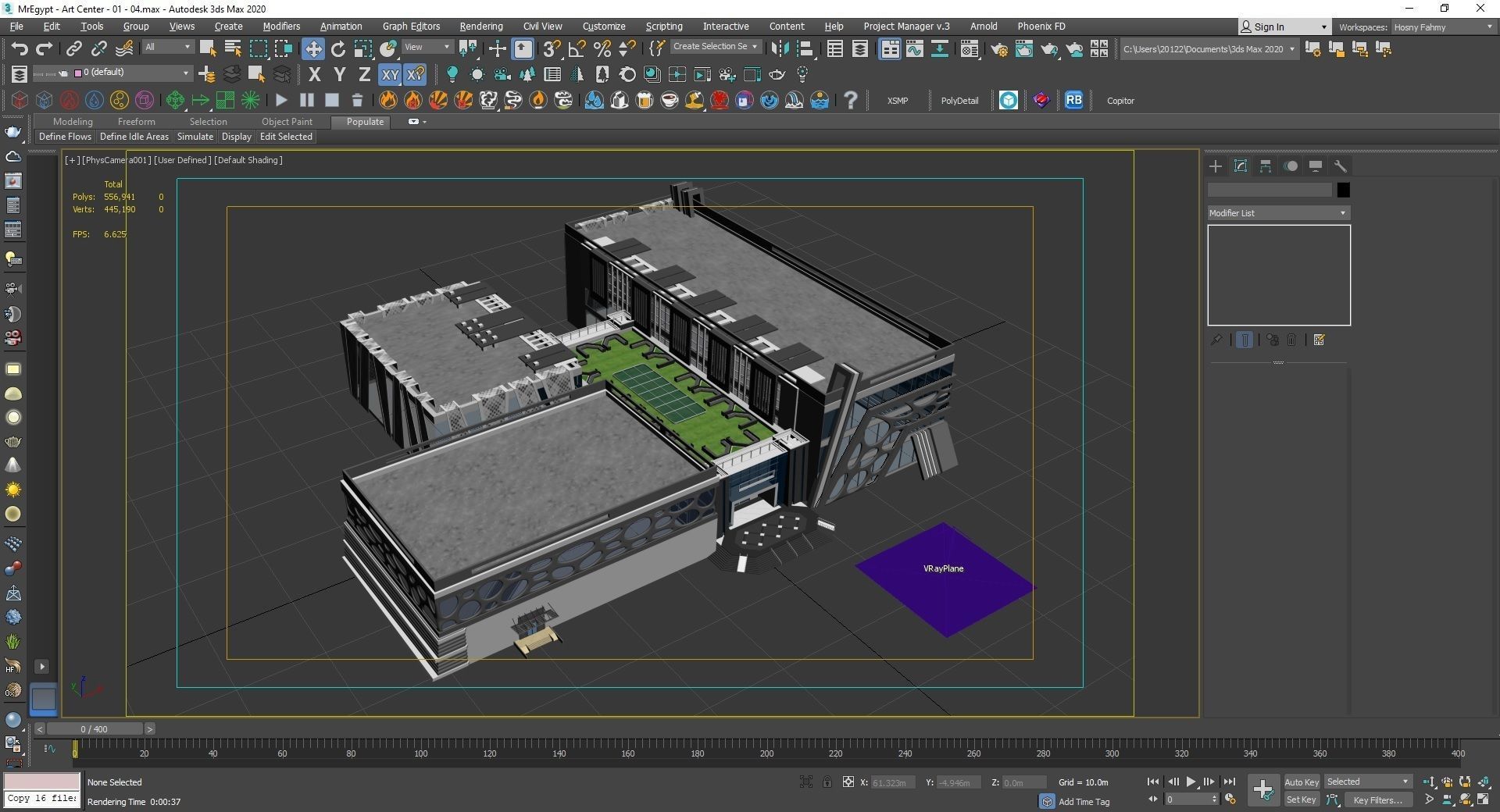Screen dimensions: 1500x812
Task: Toggle Percent Snap
Action: (602, 49)
